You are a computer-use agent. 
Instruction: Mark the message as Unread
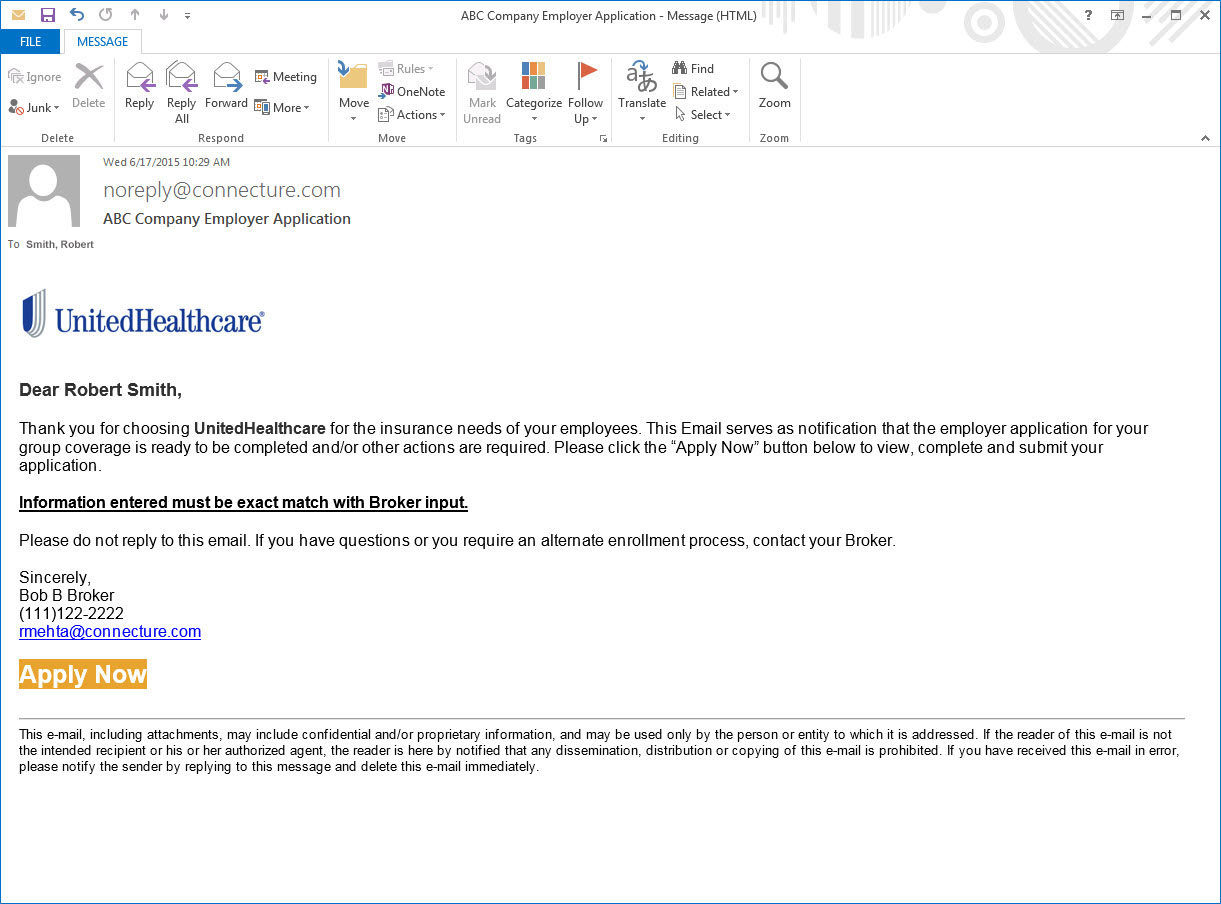(x=482, y=92)
